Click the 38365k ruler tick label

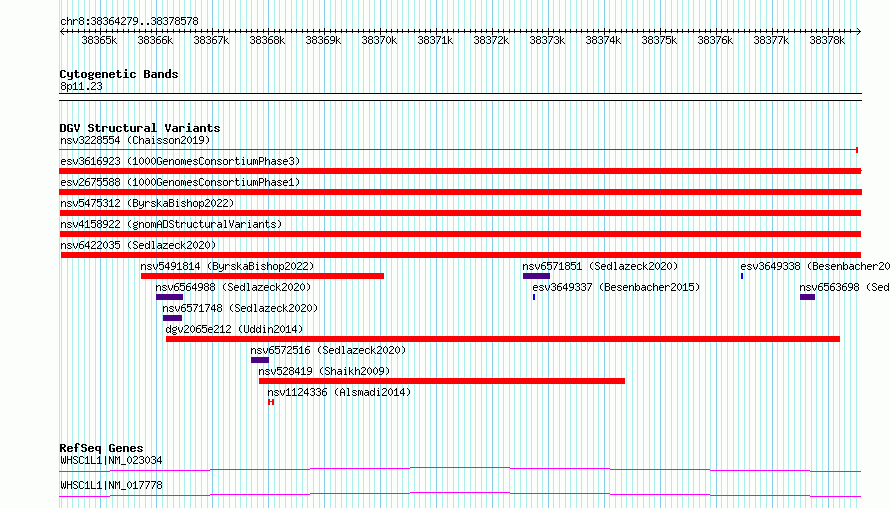tap(99, 41)
